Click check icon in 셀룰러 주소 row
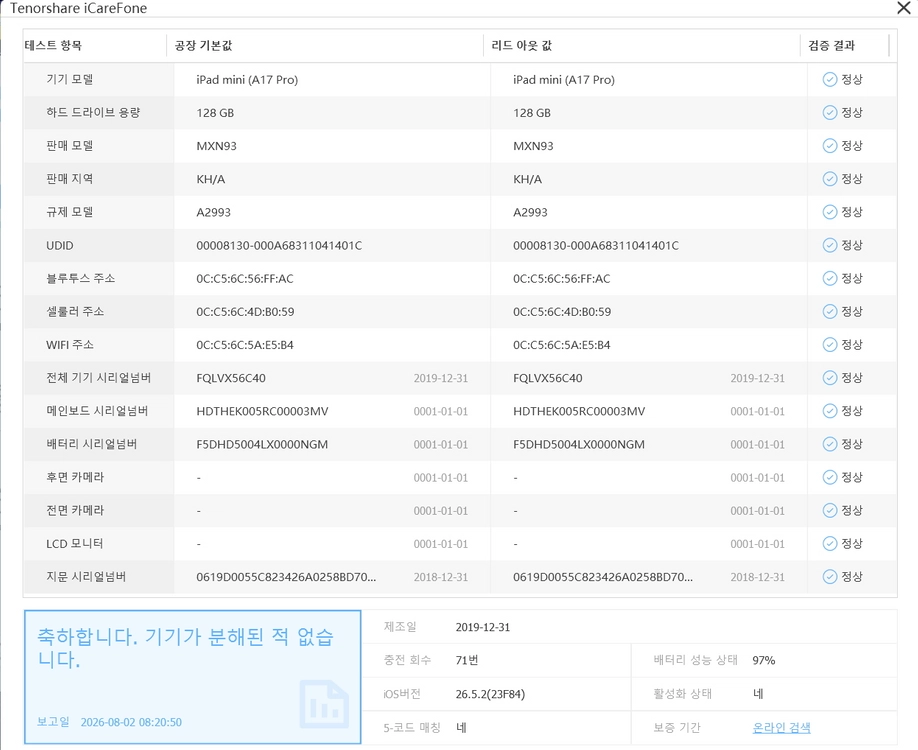This screenshot has width=918, height=750. click(830, 311)
